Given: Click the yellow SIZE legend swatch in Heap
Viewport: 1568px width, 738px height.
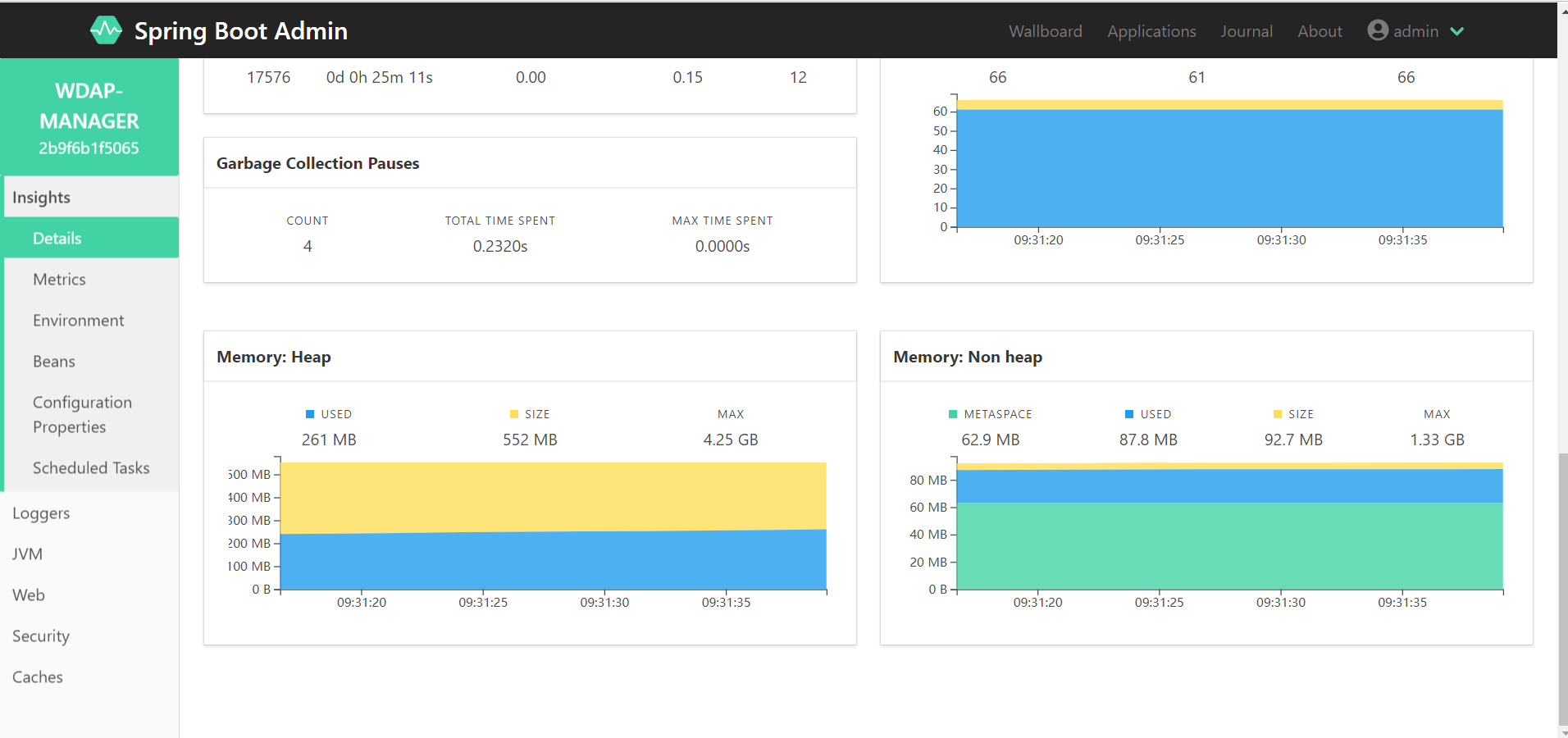Looking at the screenshot, I should (x=514, y=414).
